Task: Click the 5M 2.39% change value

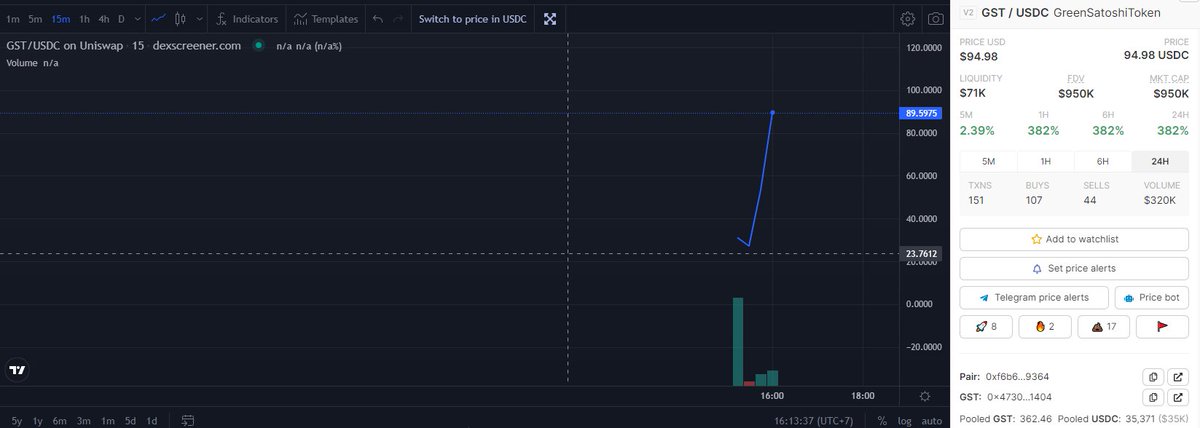Action: click(x=975, y=131)
